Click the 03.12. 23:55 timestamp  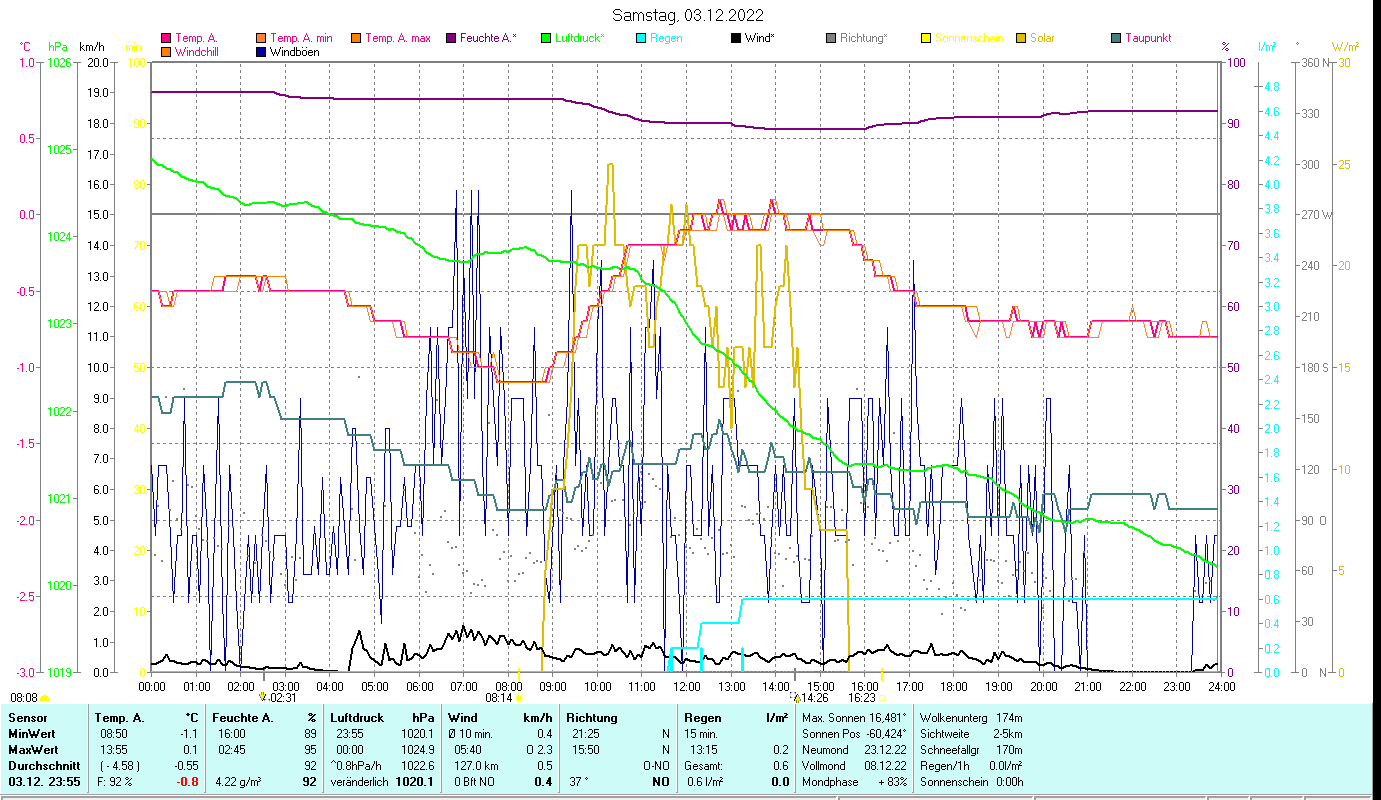(x=44, y=782)
